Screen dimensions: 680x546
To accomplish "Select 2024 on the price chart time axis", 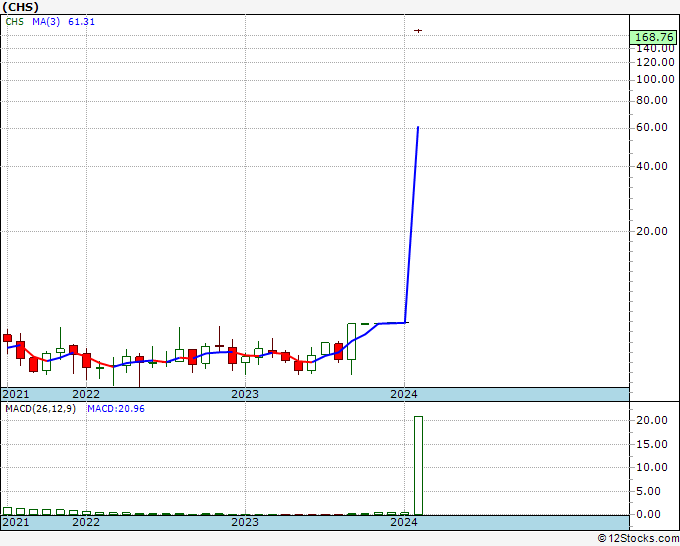I will 404,394.
